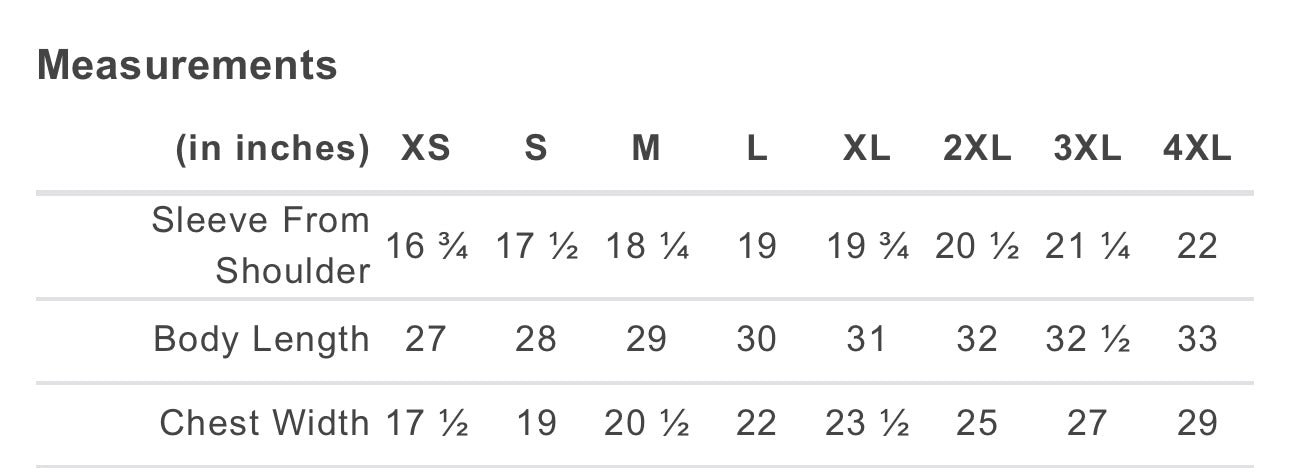Click the 4XL column header
This screenshot has width=1290, height=476.
coord(1197,149)
